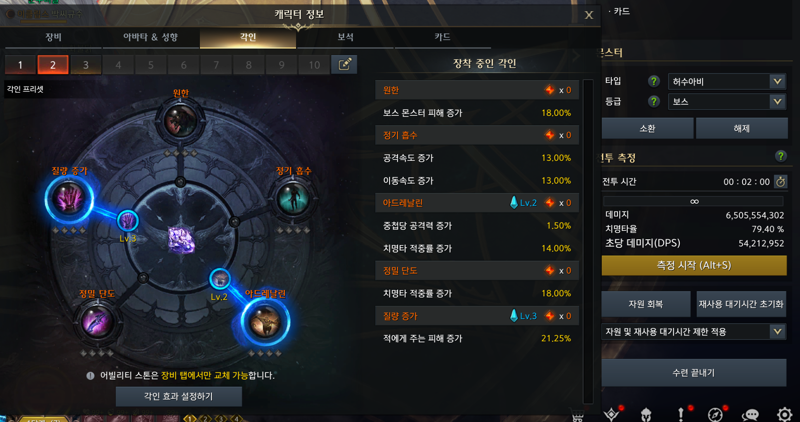Screen dimensions: 800x422
Task: Open the settings gear icon
Action: 784,414
